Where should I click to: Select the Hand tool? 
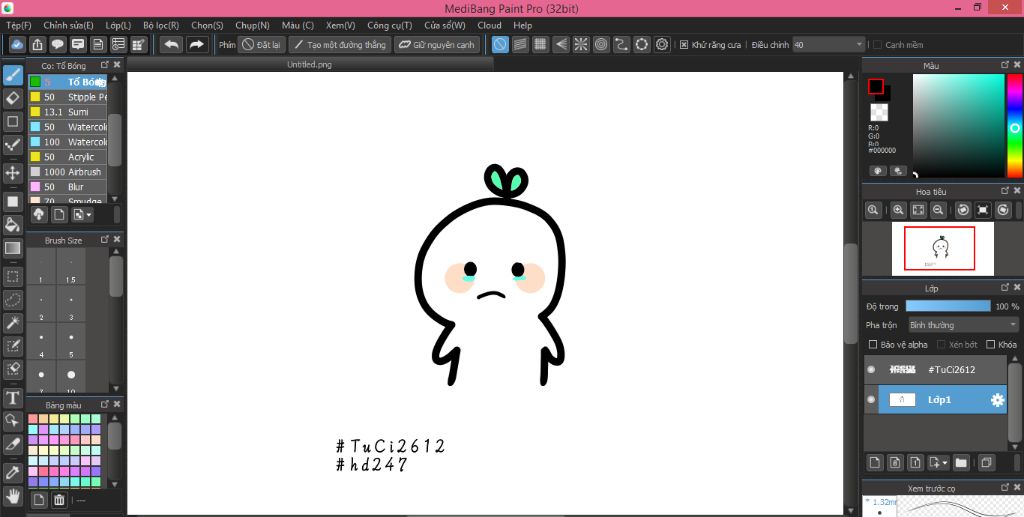pos(12,496)
